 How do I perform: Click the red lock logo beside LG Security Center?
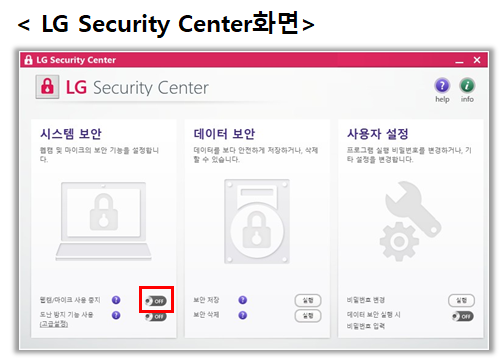[47, 87]
